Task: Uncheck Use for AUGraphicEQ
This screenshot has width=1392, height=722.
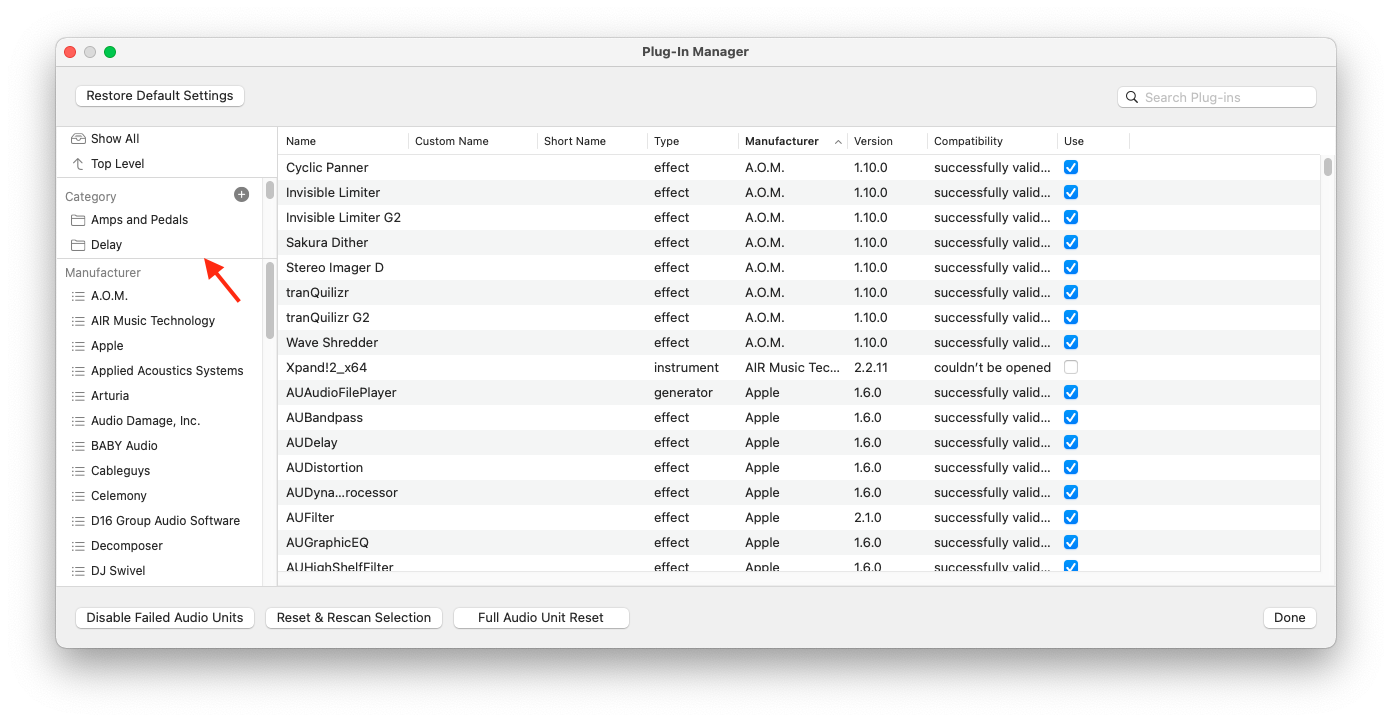Action: [x=1071, y=542]
